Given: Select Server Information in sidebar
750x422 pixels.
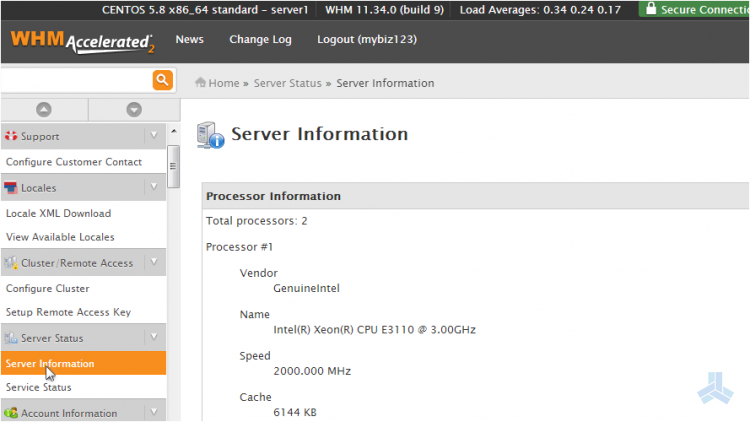Looking at the screenshot, I should point(83,363).
